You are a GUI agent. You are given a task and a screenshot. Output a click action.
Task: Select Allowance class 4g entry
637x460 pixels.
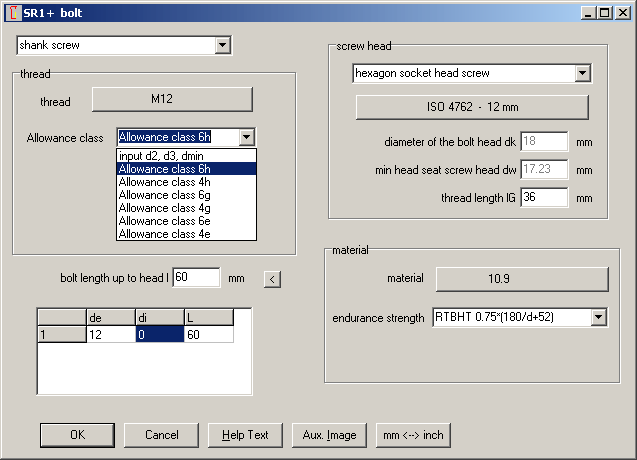click(x=164, y=208)
